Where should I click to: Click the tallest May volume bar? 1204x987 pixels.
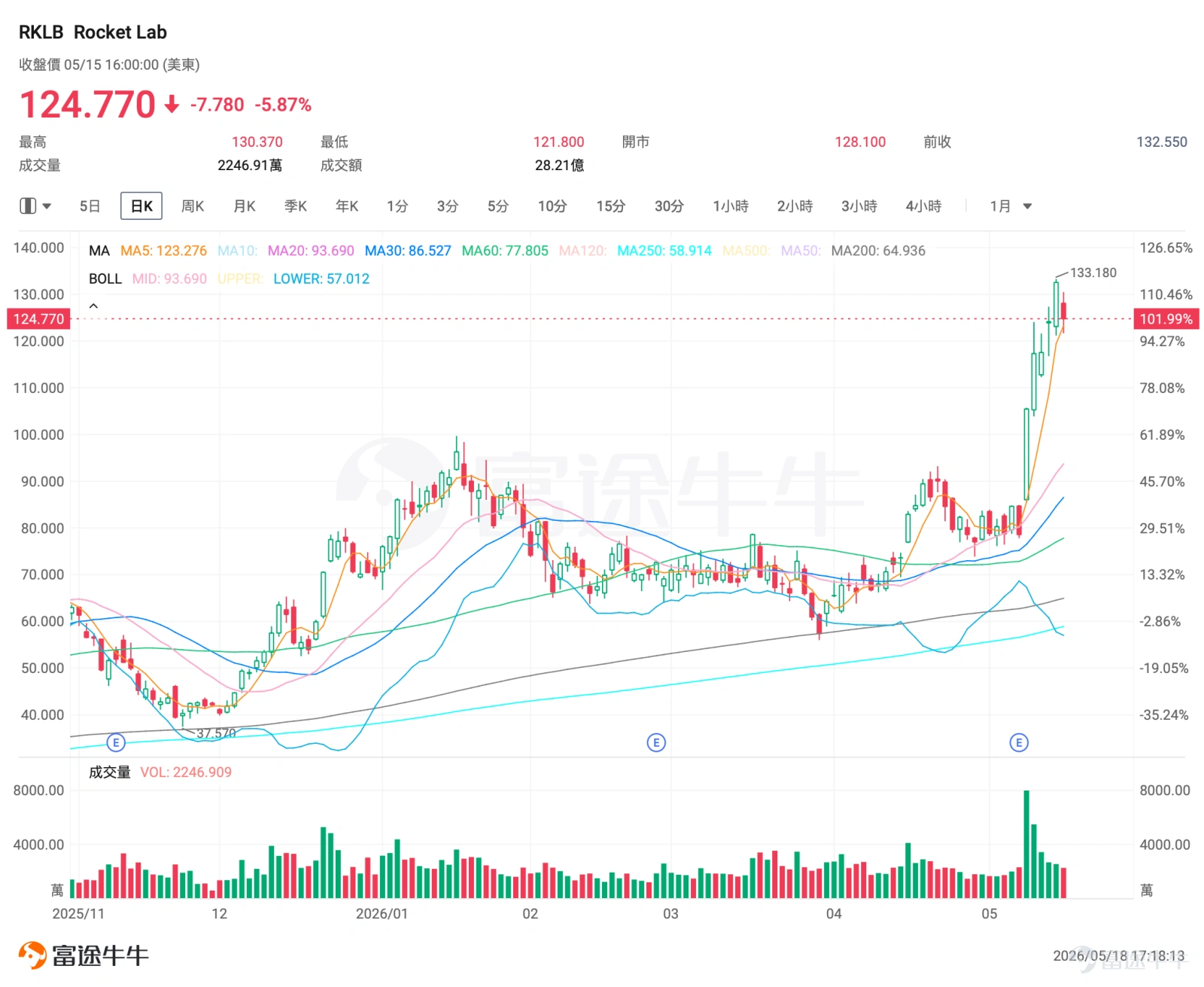click(x=1026, y=844)
